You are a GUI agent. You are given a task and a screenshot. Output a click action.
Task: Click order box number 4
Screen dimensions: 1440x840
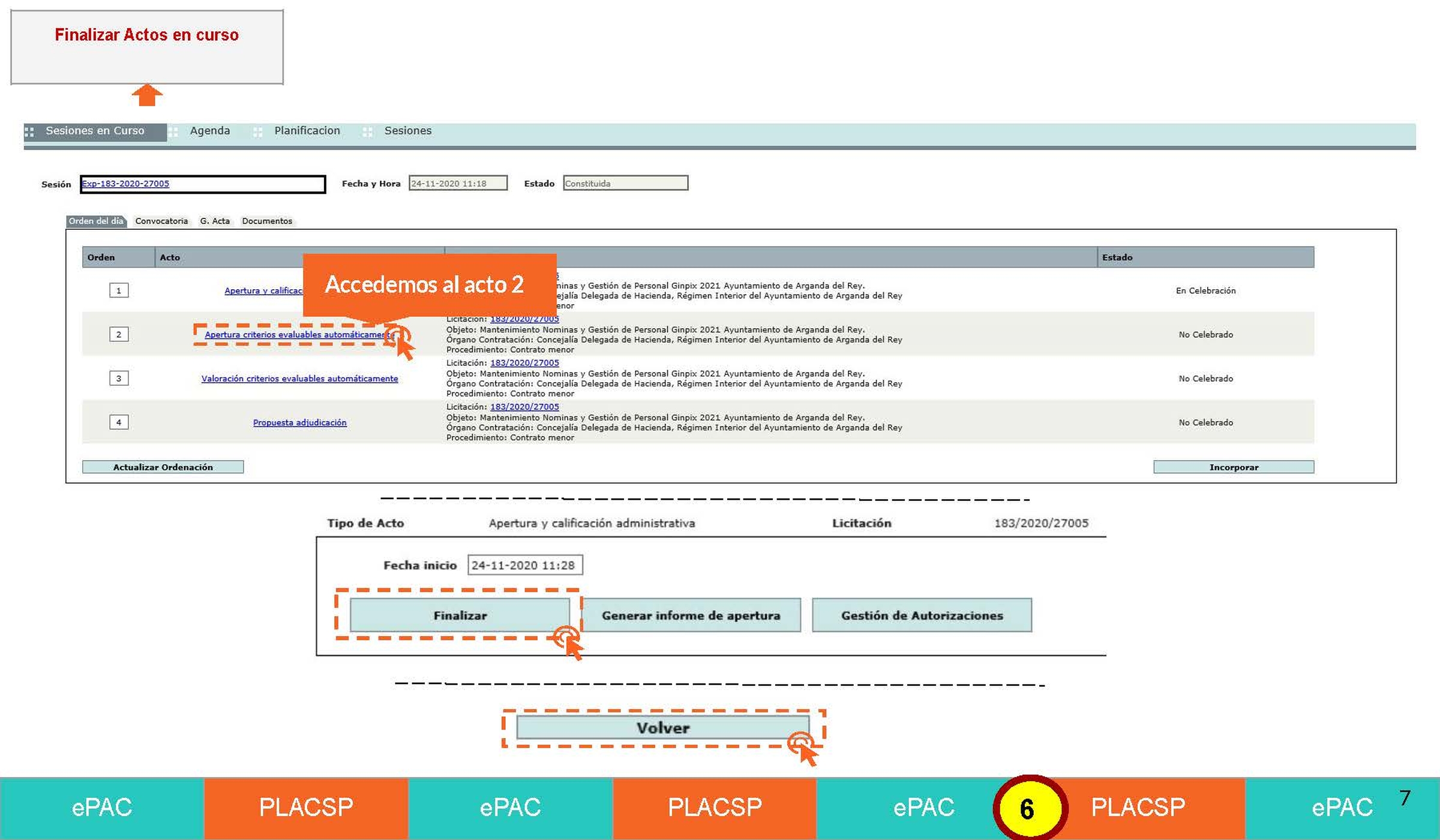119,422
